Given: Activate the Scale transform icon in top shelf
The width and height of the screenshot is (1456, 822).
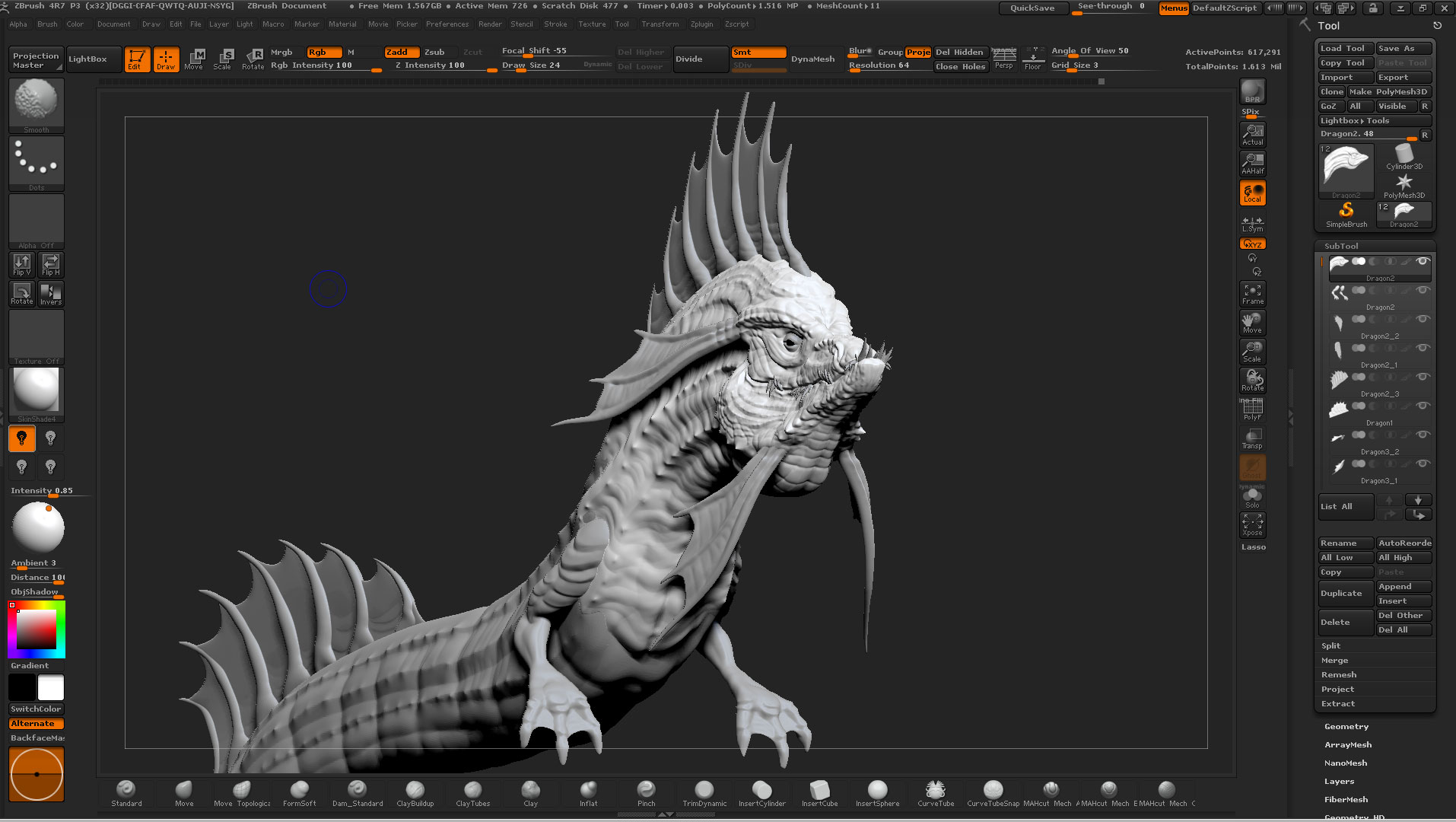Looking at the screenshot, I should click(x=223, y=59).
